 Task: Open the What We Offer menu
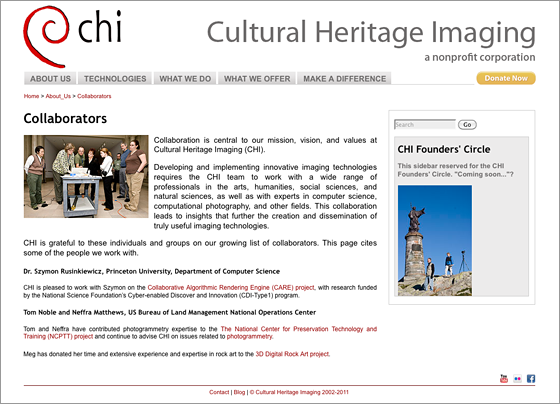pos(257,79)
